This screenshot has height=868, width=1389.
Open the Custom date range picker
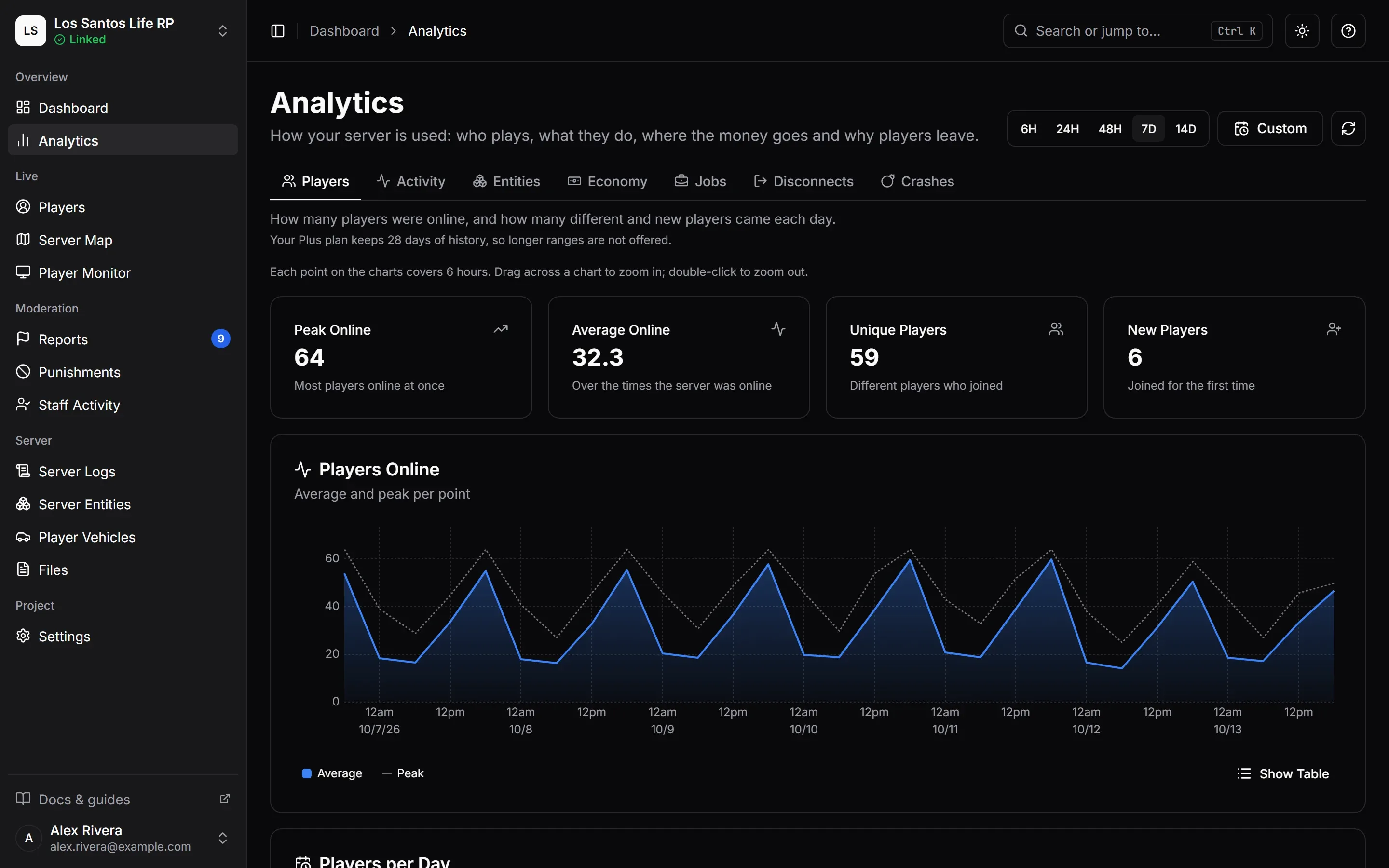pyautogui.click(x=1269, y=129)
